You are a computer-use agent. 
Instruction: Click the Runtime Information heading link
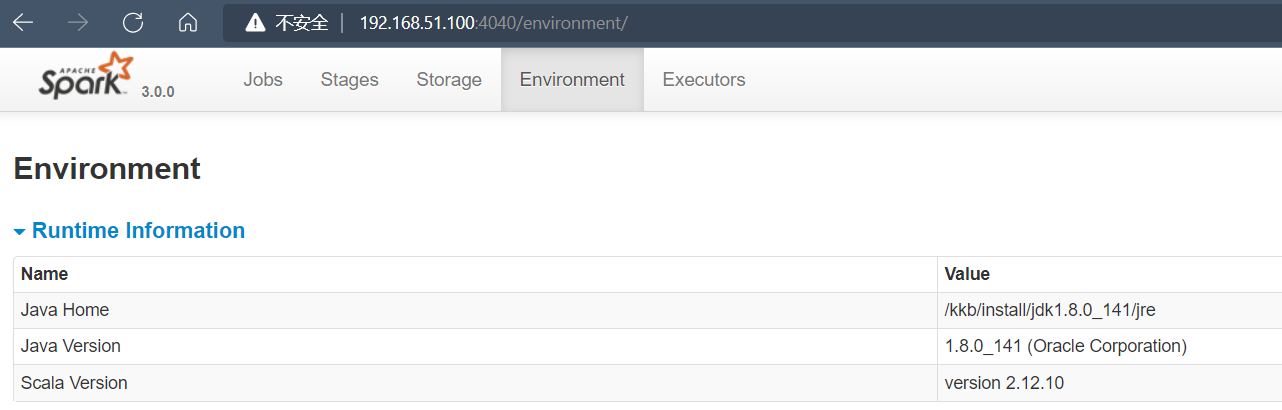[138, 231]
